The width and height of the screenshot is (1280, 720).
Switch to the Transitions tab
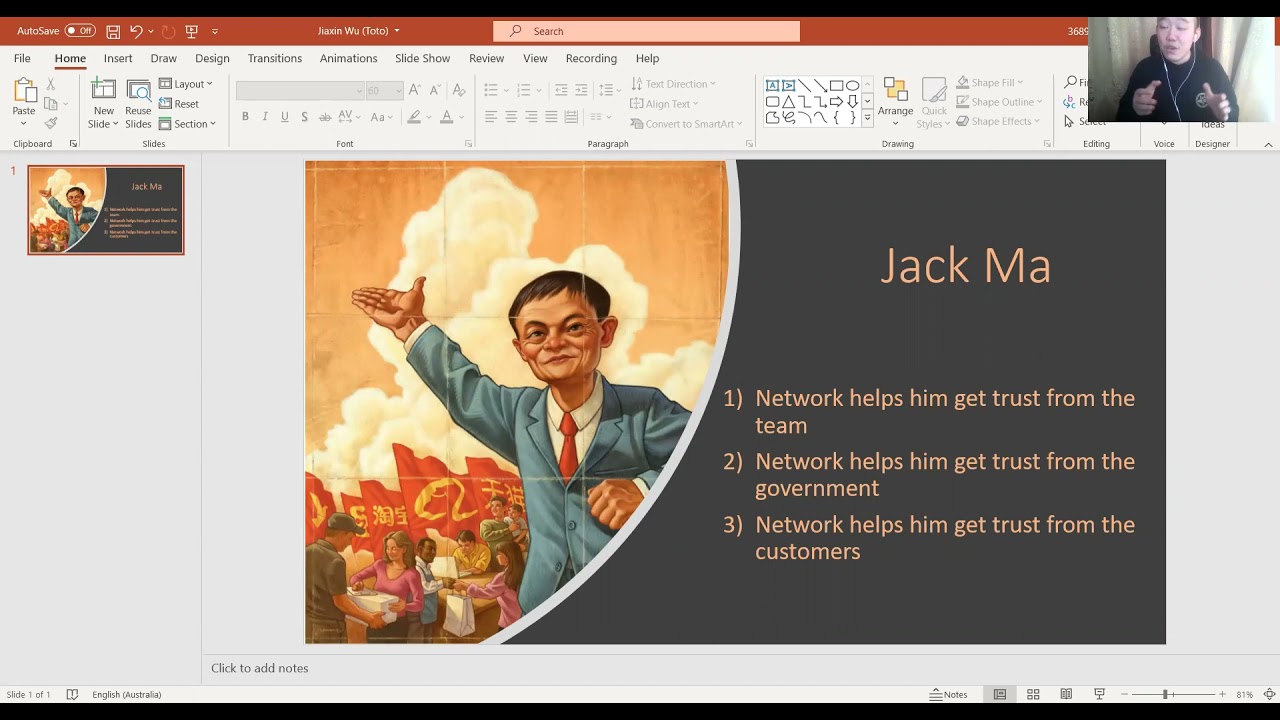pos(275,58)
